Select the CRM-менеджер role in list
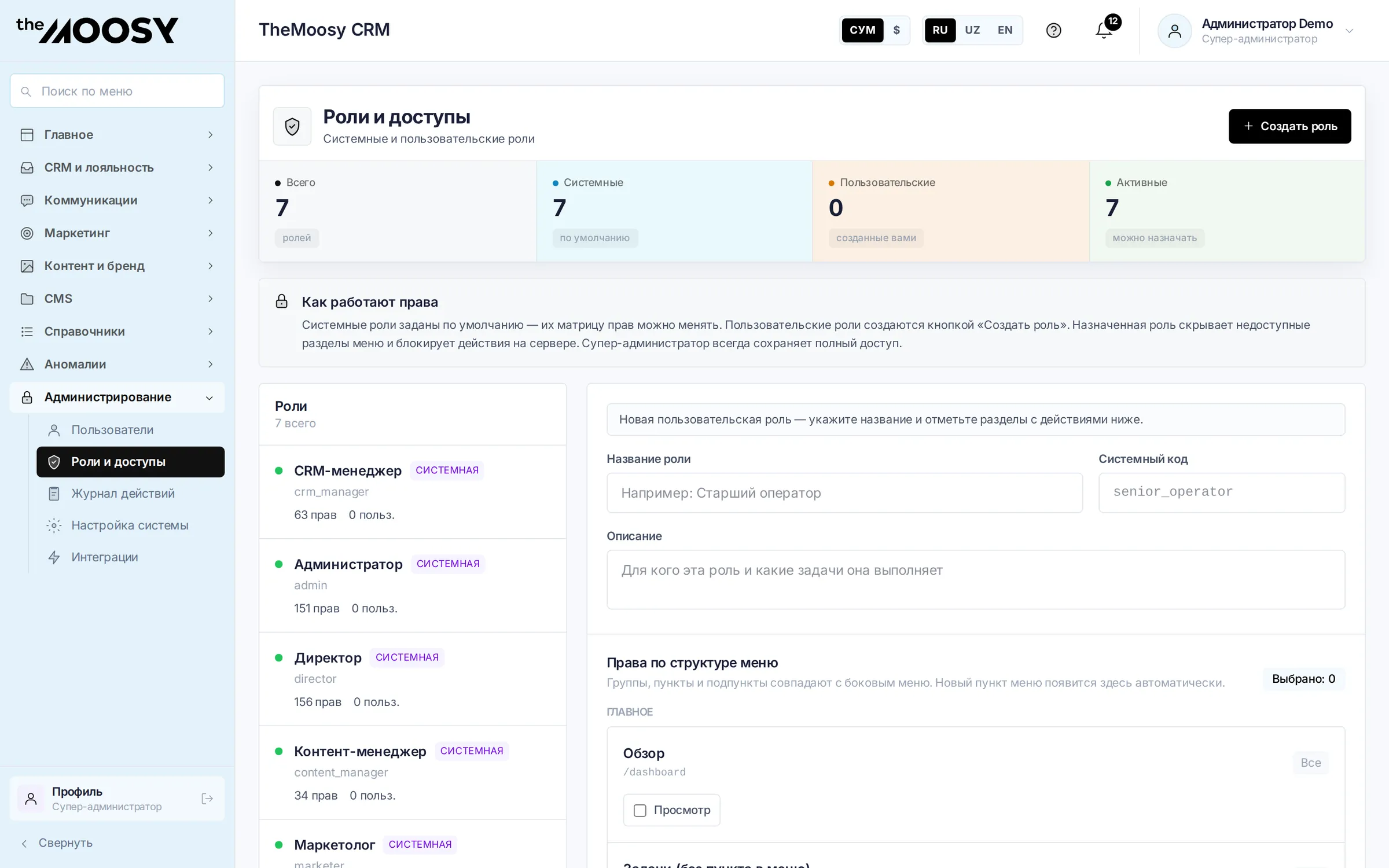 click(413, 492)
